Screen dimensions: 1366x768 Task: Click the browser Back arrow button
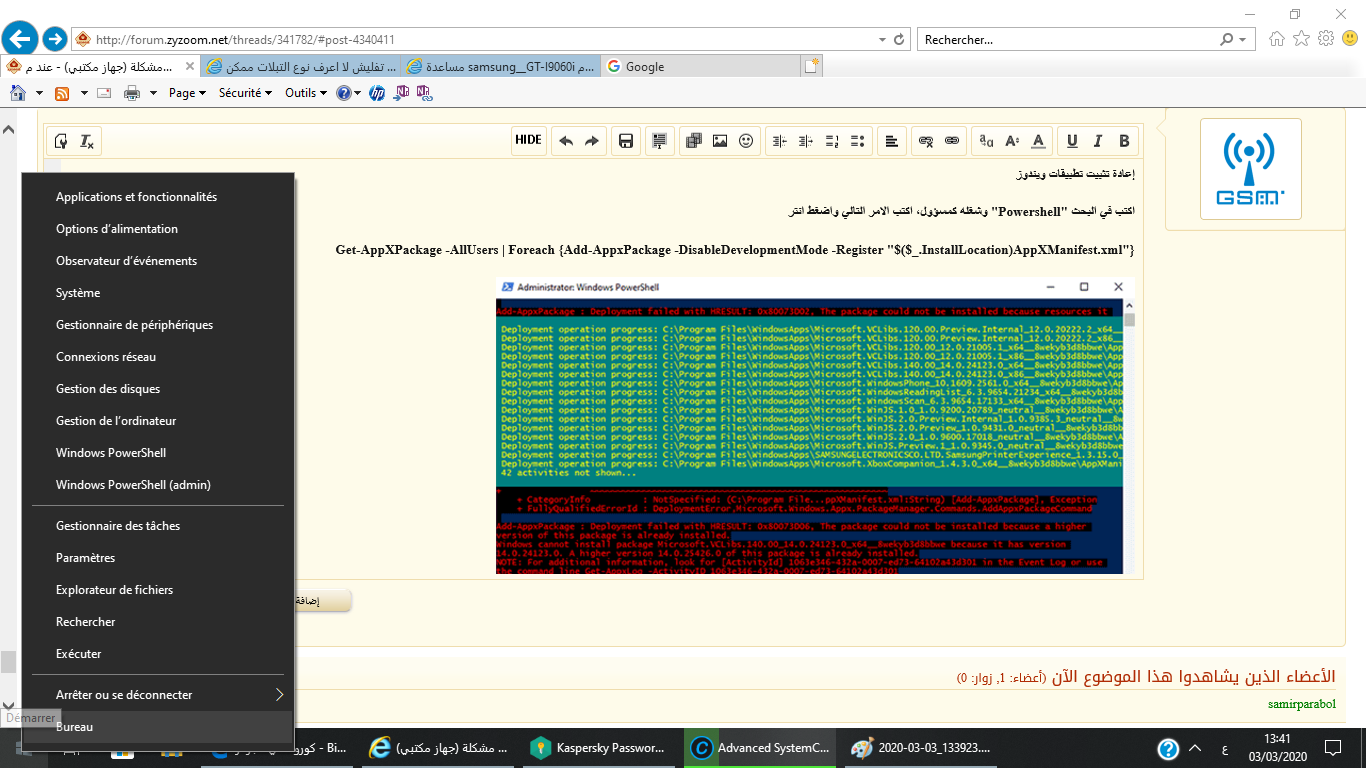click(x=20, y=39)
